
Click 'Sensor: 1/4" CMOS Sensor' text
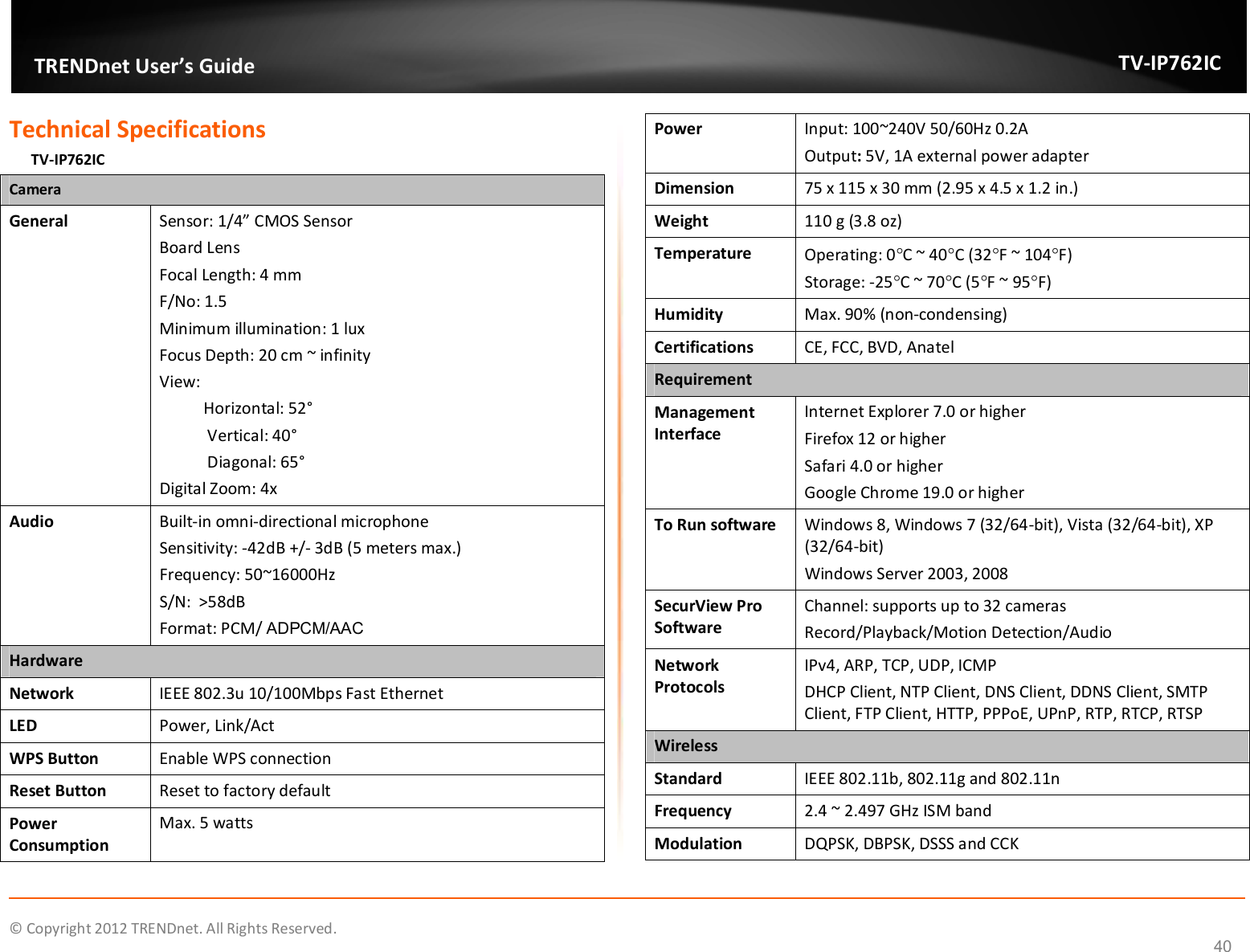point(256,221)
